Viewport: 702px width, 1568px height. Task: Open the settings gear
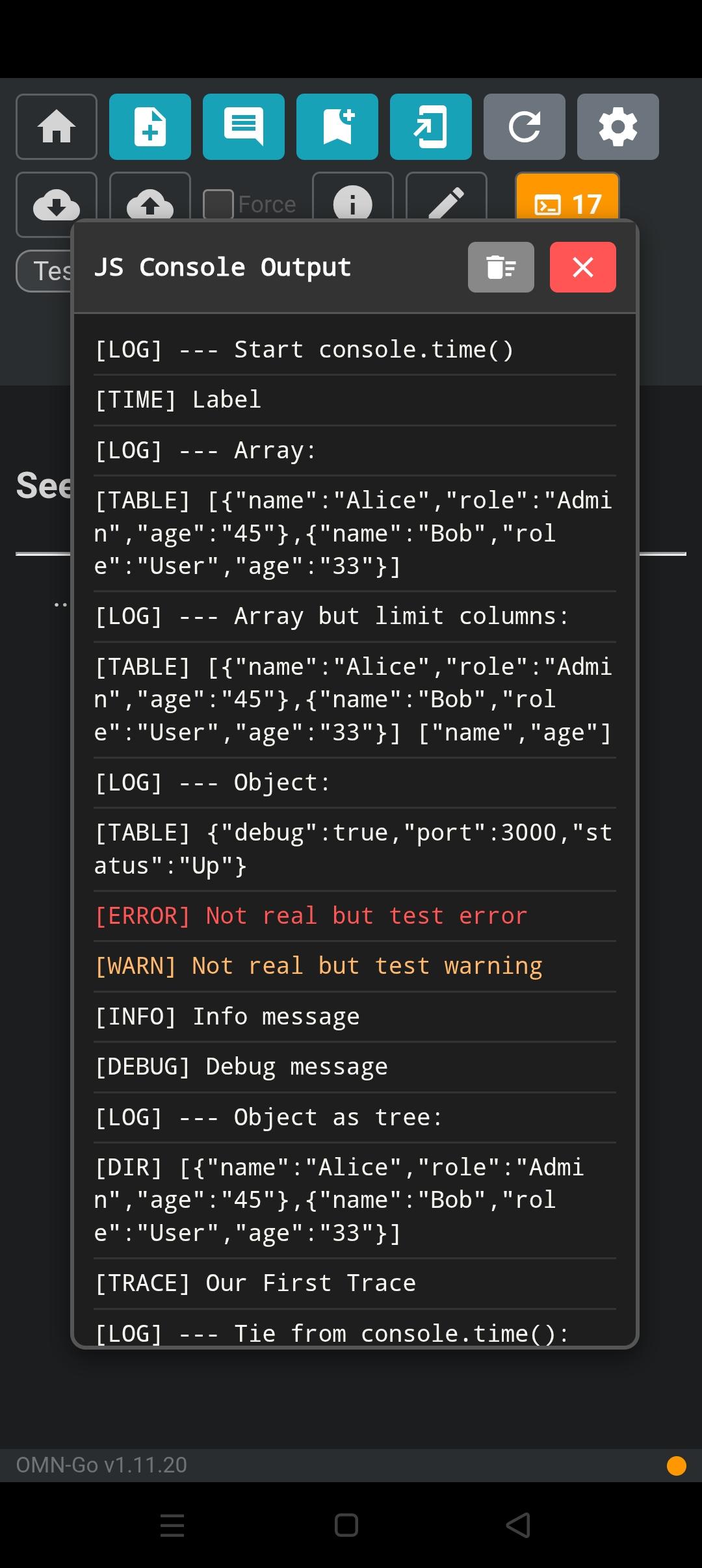(618, 127)
